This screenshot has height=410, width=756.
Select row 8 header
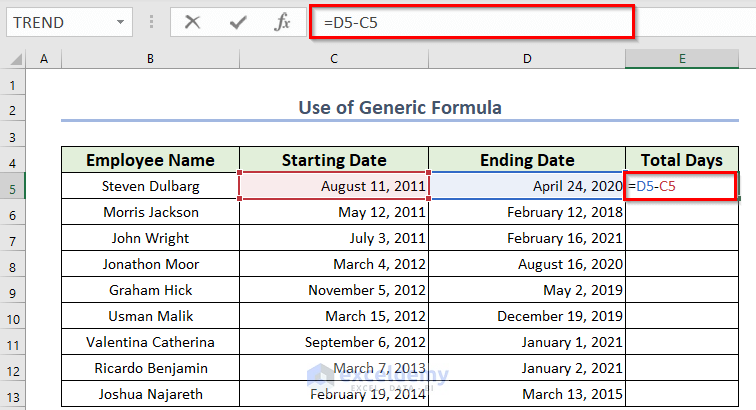13,265
